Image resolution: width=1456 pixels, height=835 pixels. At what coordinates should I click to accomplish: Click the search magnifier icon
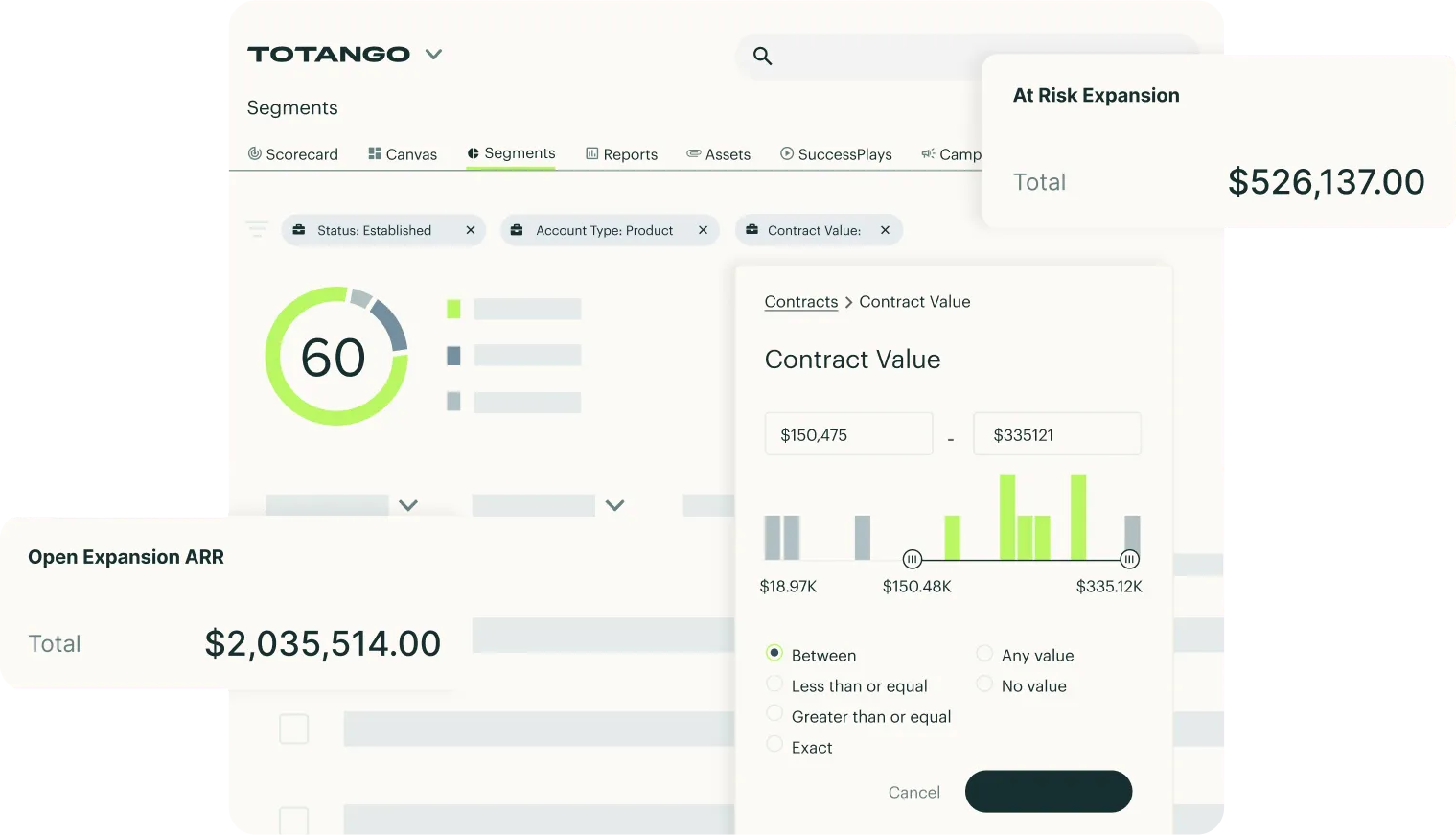click(762, 56)
